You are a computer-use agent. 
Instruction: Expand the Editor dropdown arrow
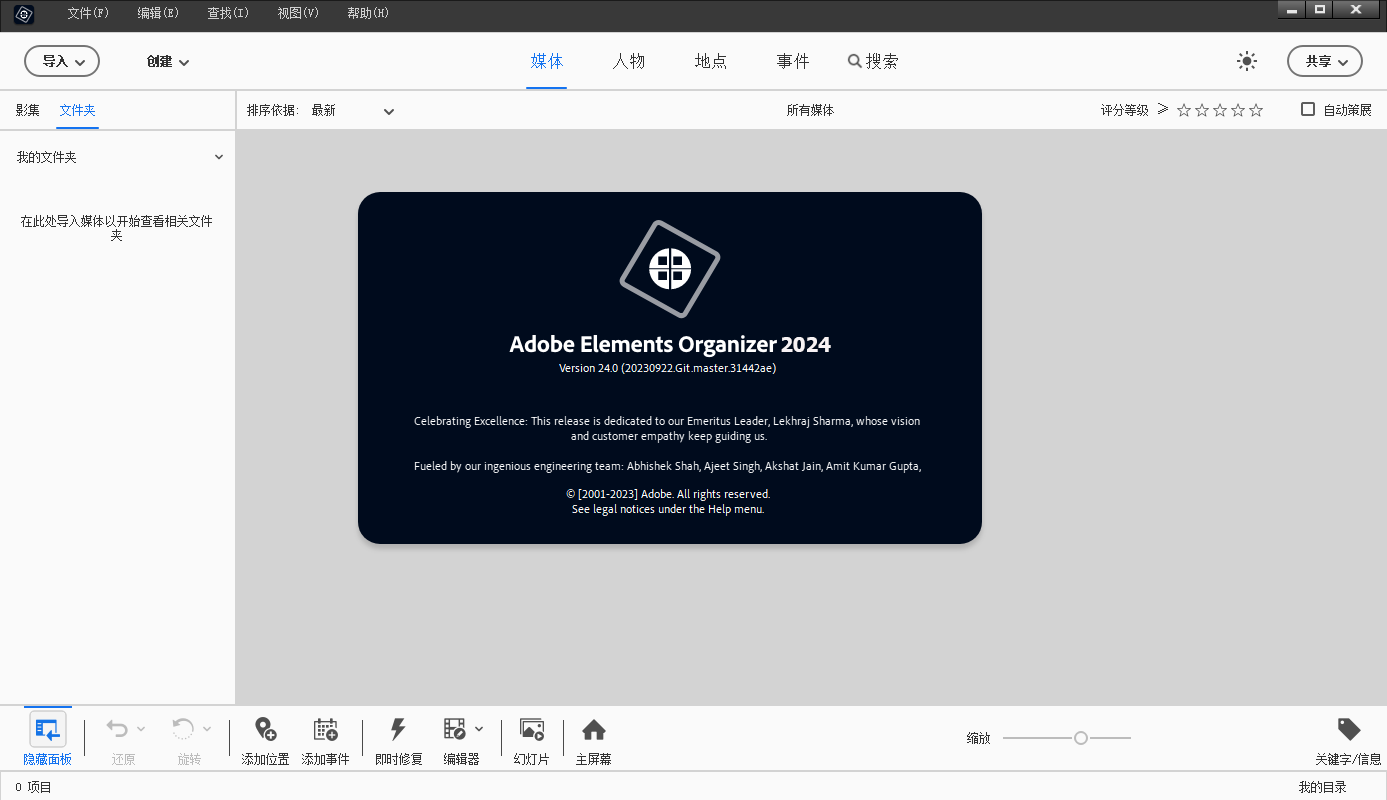(479, 728)
